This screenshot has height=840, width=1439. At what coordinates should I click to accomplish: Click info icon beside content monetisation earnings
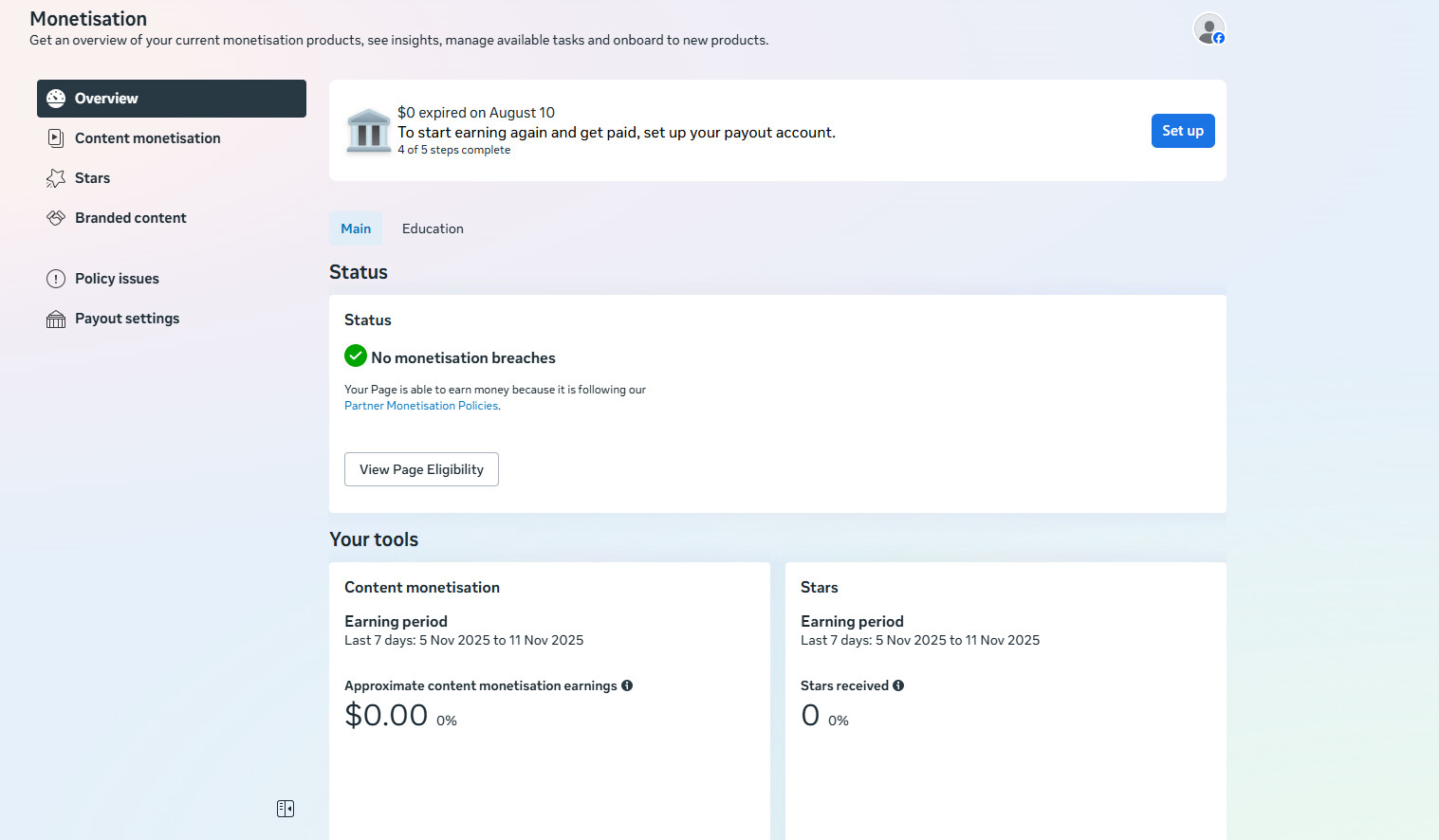point(627,685)
